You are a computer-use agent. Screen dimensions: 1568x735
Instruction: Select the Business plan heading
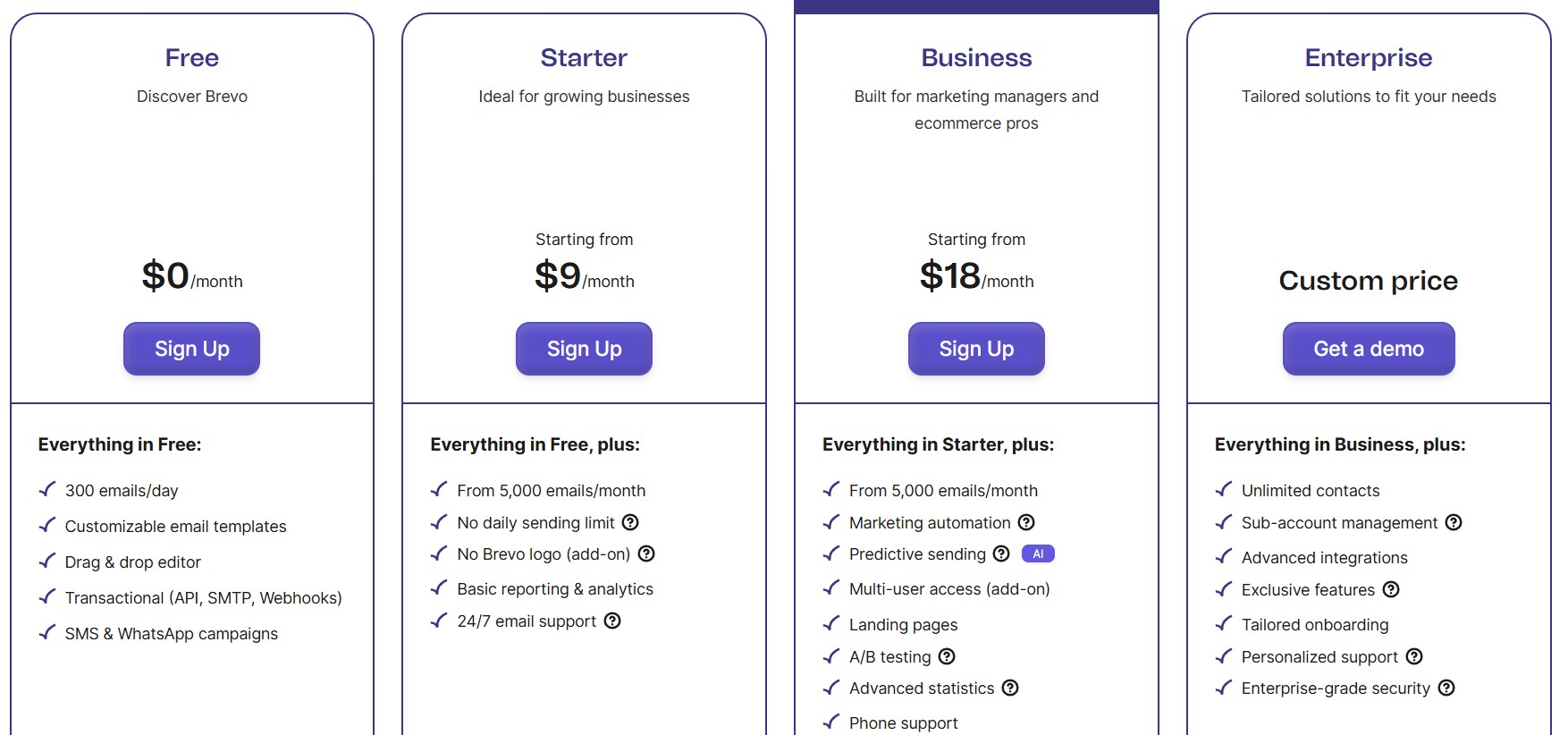[x=976, y=58]
